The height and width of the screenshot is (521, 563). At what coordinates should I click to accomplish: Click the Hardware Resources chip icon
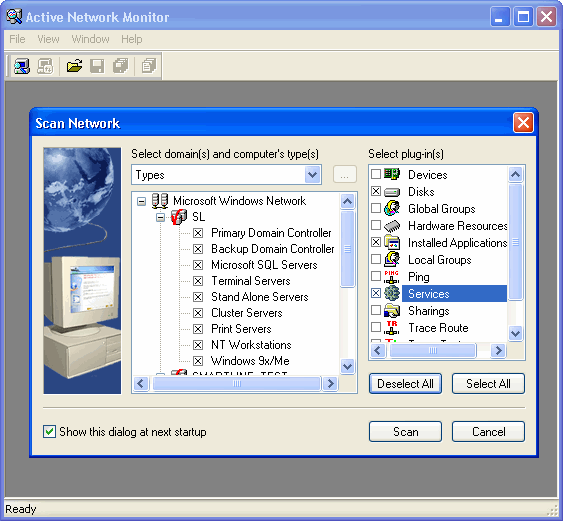coord(392,225)
